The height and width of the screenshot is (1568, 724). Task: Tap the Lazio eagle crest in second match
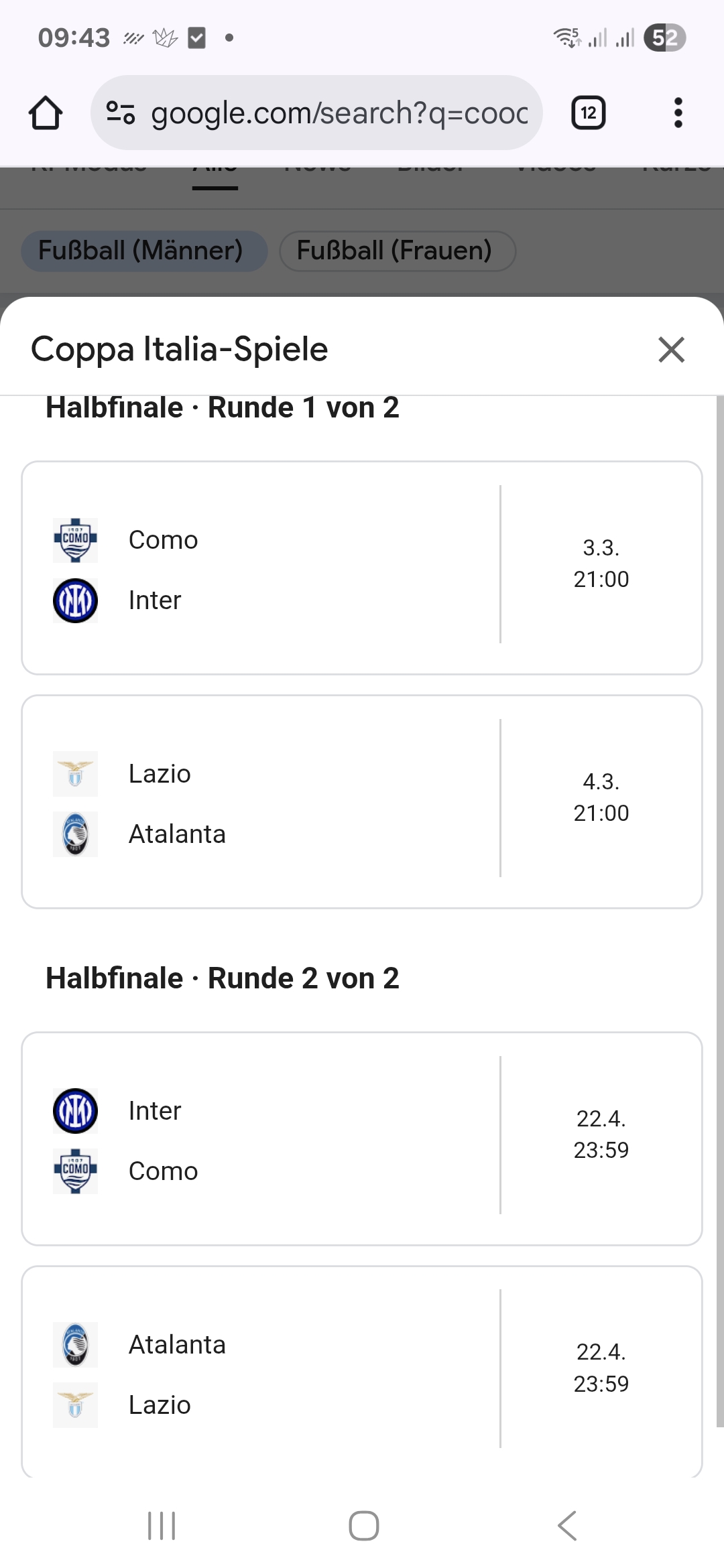75,774
